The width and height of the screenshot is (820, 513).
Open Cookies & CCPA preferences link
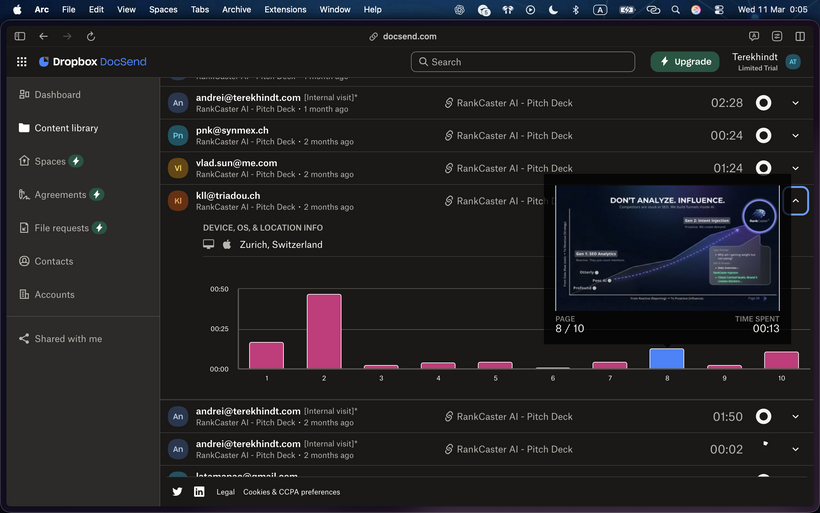pos(291,492)
